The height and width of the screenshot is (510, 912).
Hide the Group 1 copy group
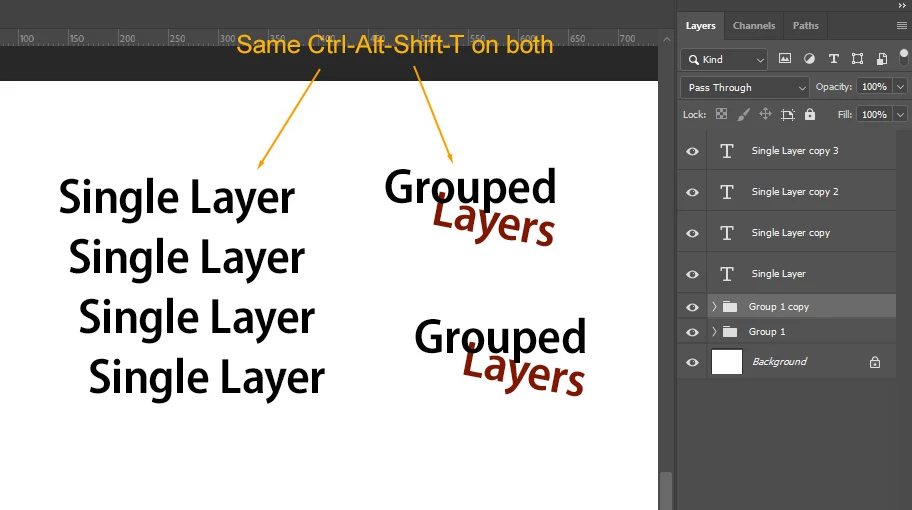pos(692,307)
